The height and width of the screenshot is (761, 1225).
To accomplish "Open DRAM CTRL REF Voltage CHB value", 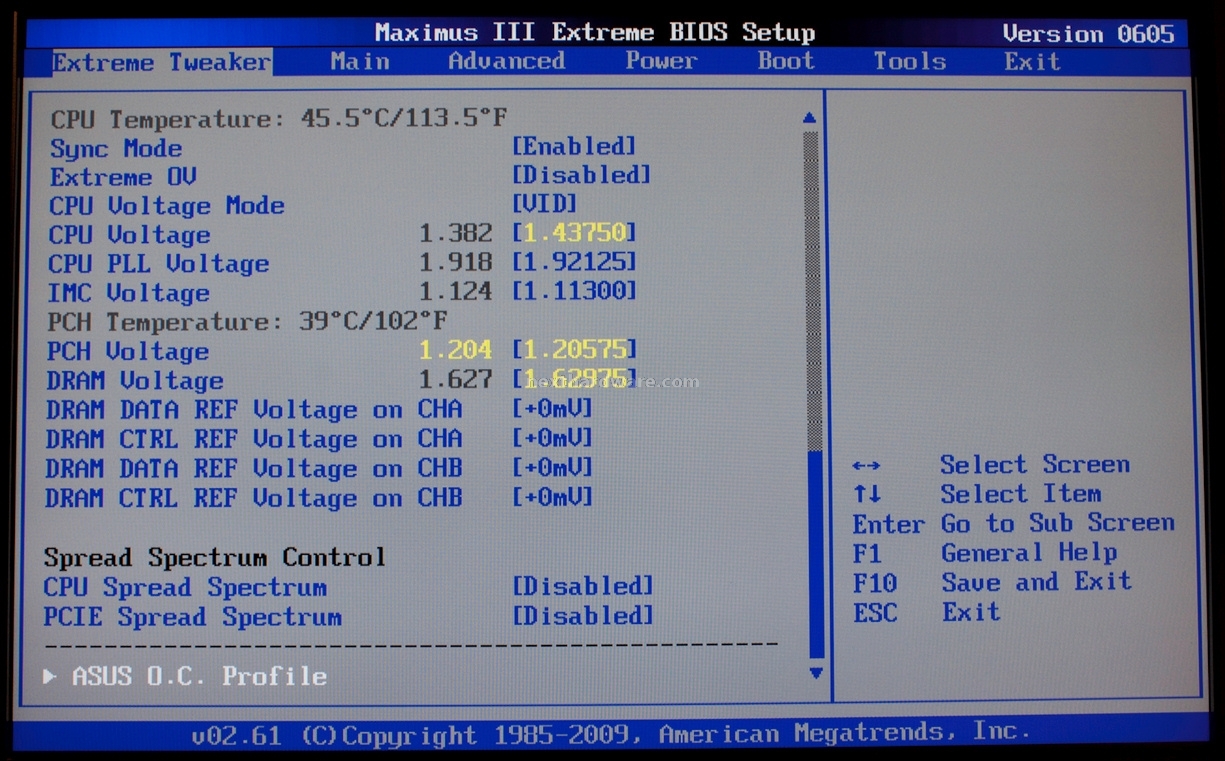I will click(552, 496).
